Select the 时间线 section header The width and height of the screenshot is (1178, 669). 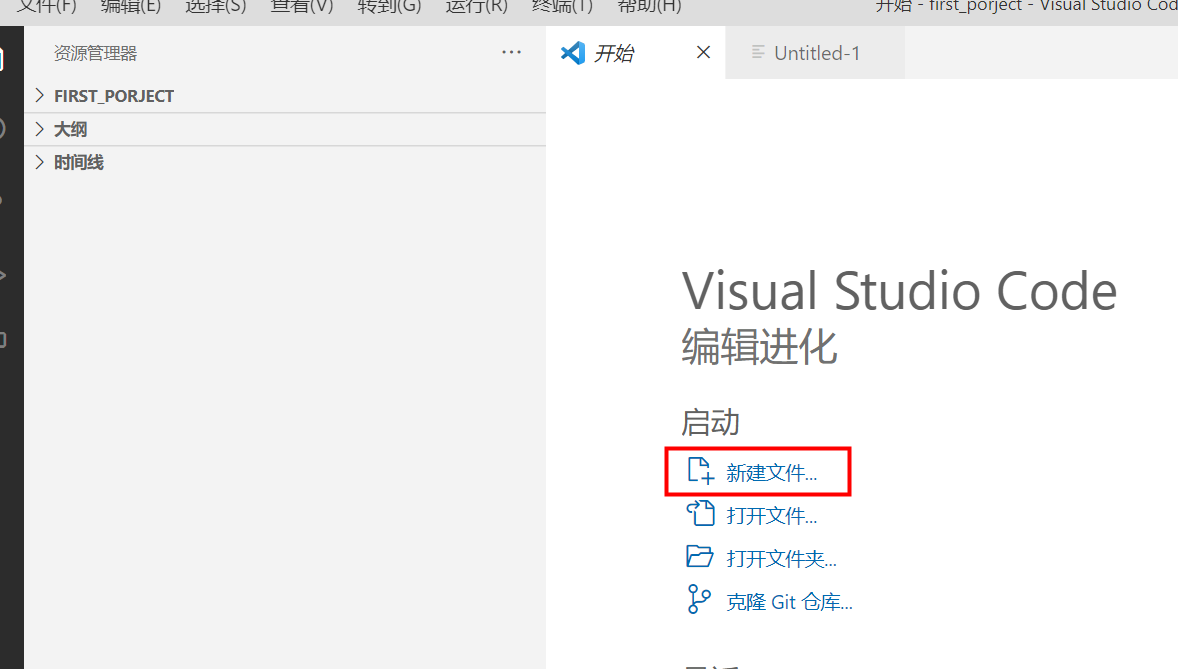tap(285, 162)
